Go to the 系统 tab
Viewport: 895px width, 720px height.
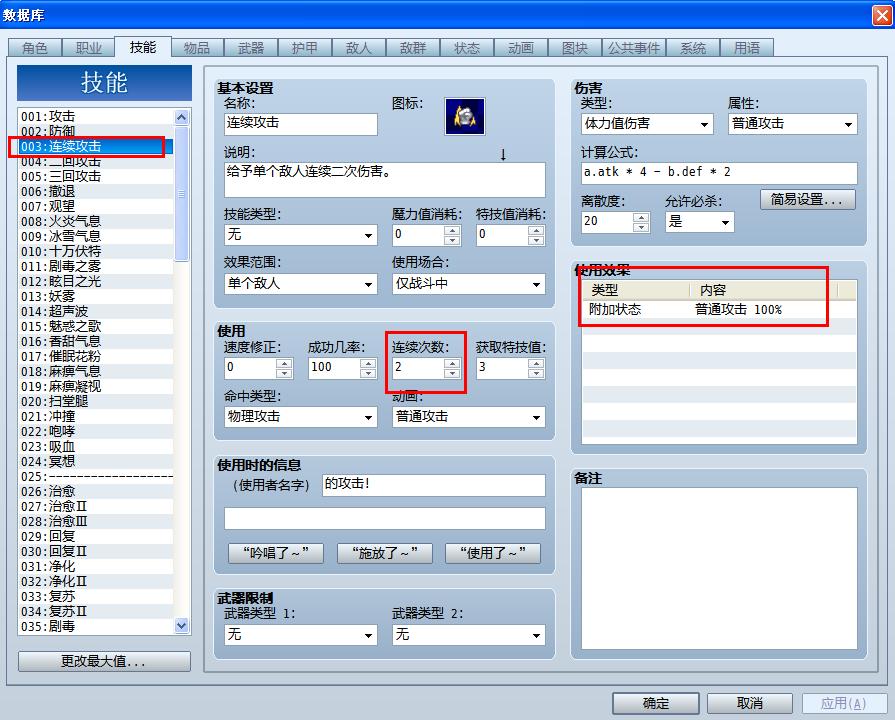692,48
